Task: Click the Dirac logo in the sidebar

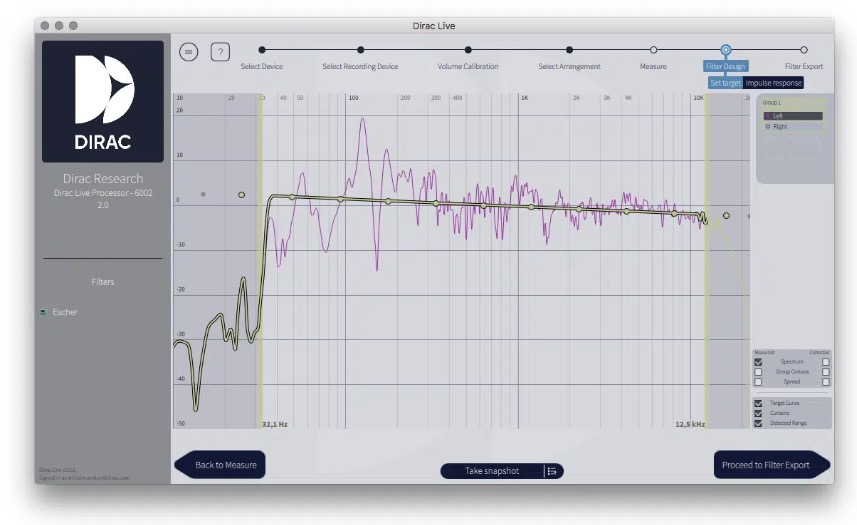Action: 103,102
